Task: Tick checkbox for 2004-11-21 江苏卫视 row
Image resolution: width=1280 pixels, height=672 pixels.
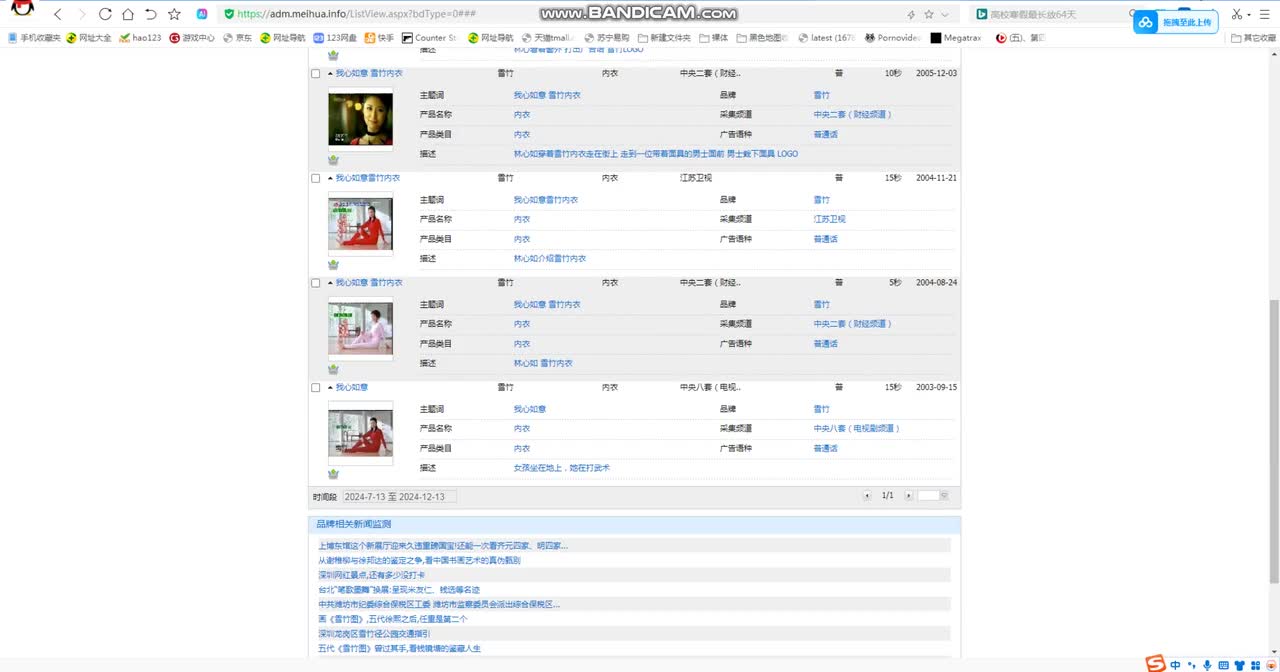Action: coord(316,178)
